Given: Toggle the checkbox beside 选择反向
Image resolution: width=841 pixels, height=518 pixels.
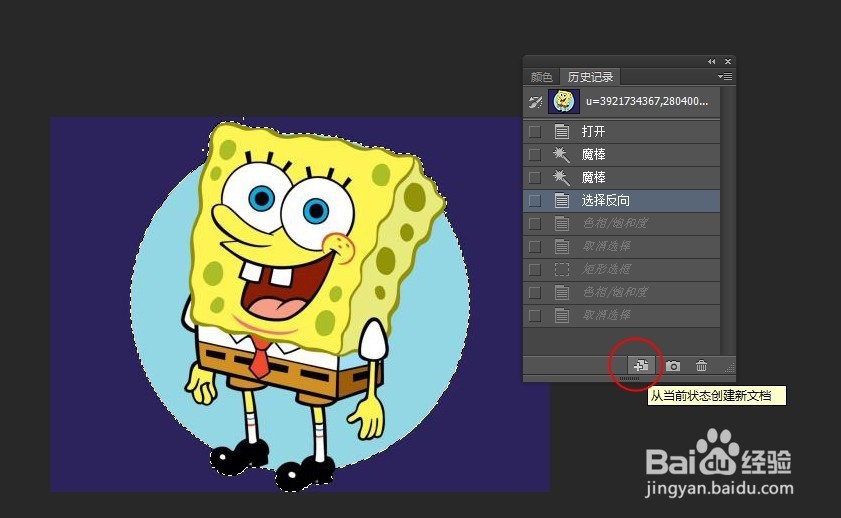Looking at the screenshot, I should point(535,201).
